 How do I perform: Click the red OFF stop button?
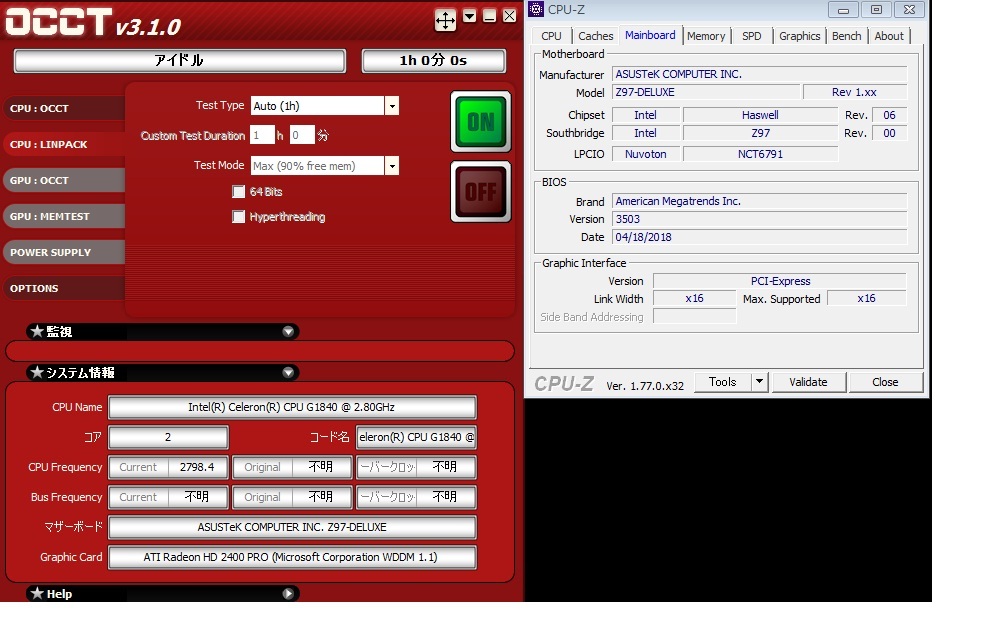pyautogui.click(x=481, y=191)
